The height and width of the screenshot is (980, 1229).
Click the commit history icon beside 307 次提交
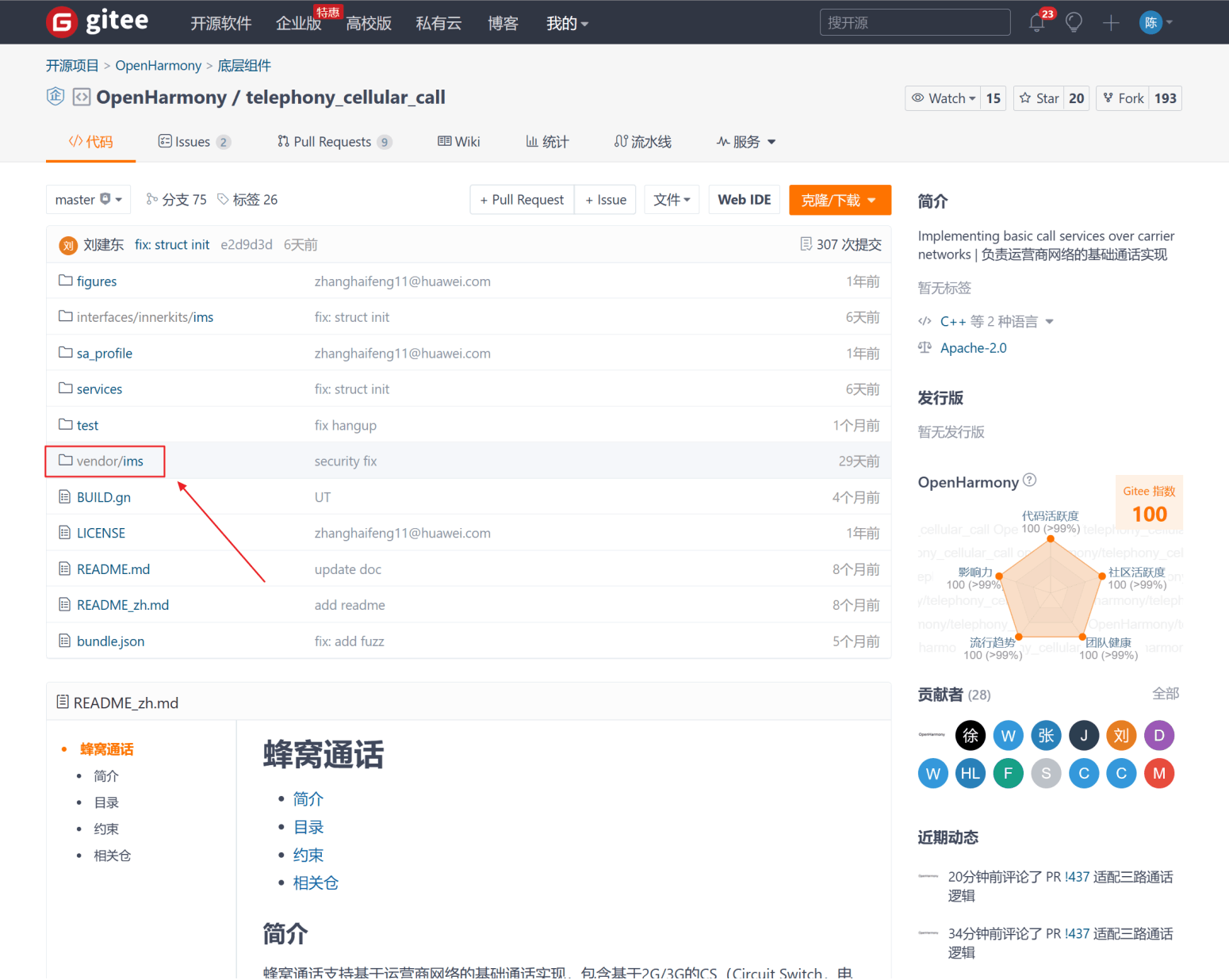[806, 244]
